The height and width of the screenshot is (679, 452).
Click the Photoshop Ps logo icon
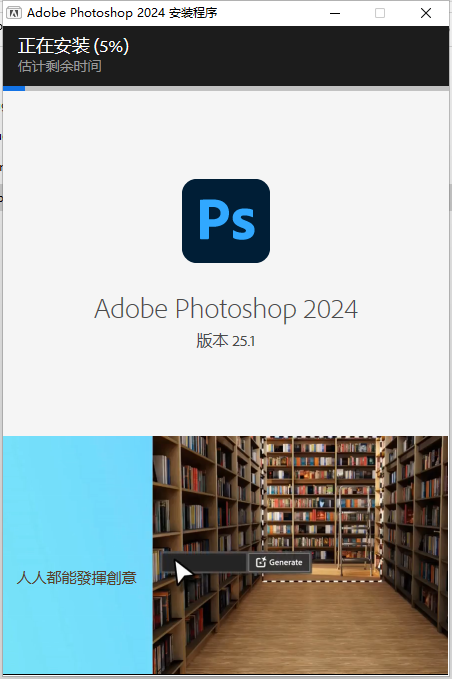click(x=226, y=221)
